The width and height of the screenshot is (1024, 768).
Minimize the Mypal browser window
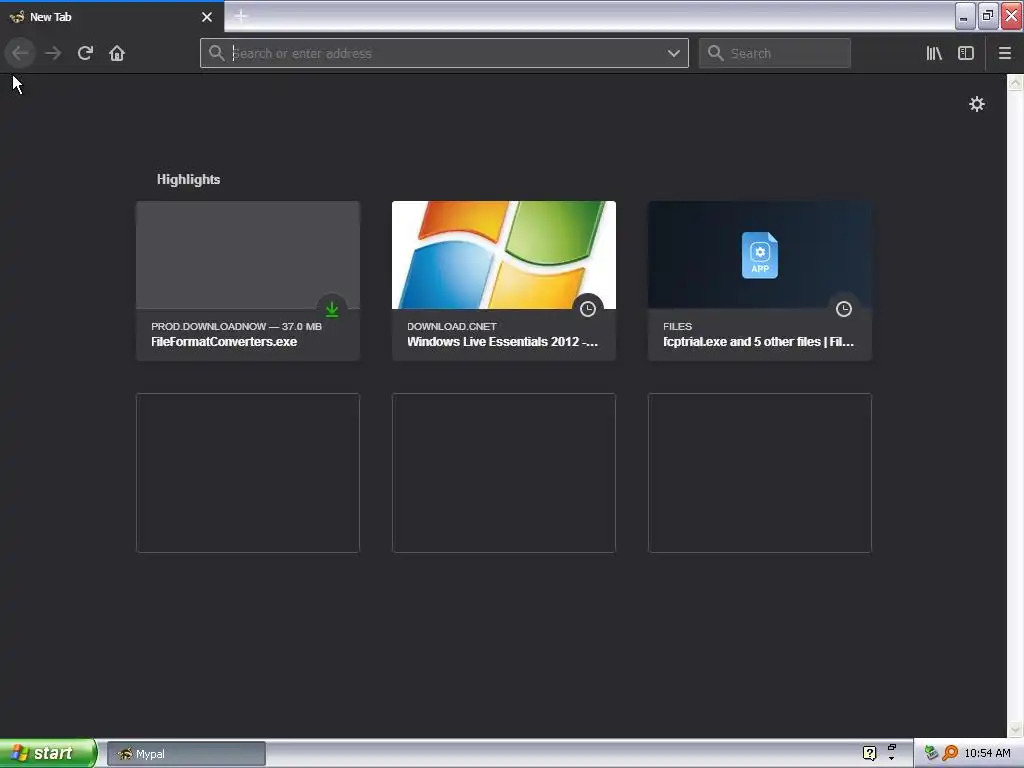[965, 16]
